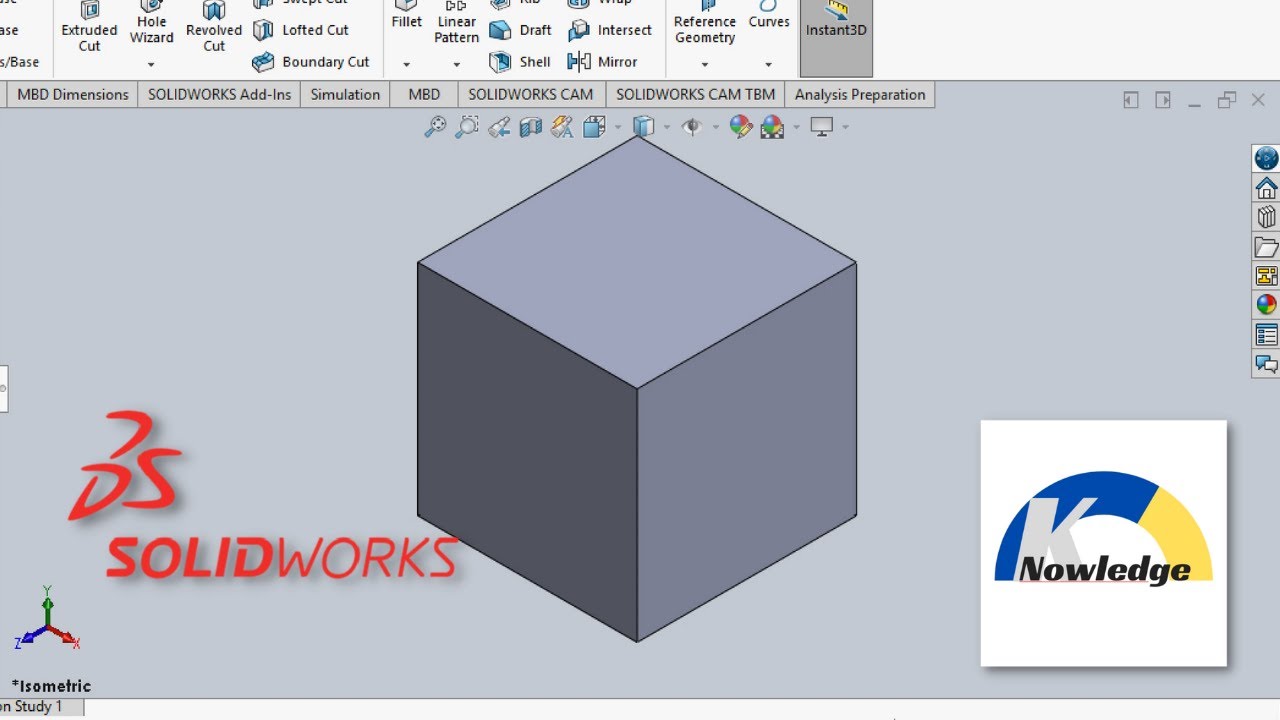Activate the Linear Pattern tool
Screen dimensions: 1280x720
456,23
